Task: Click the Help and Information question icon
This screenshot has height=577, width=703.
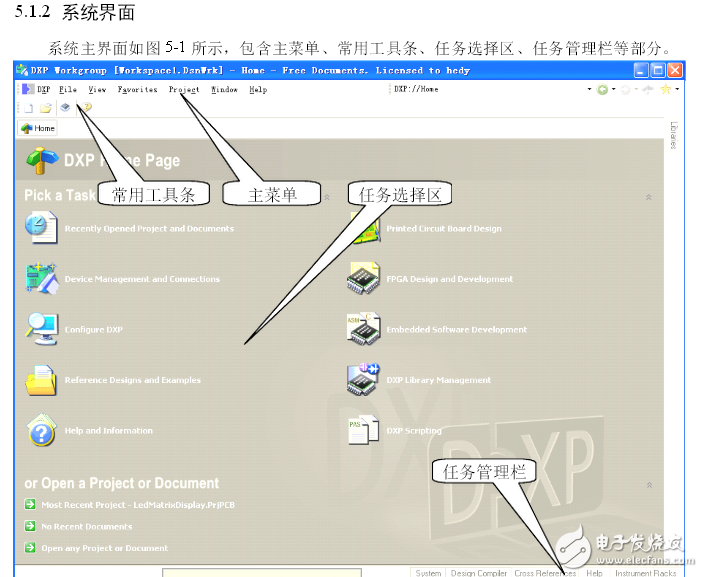Action: pyautogui.click(x=41, y=430)
